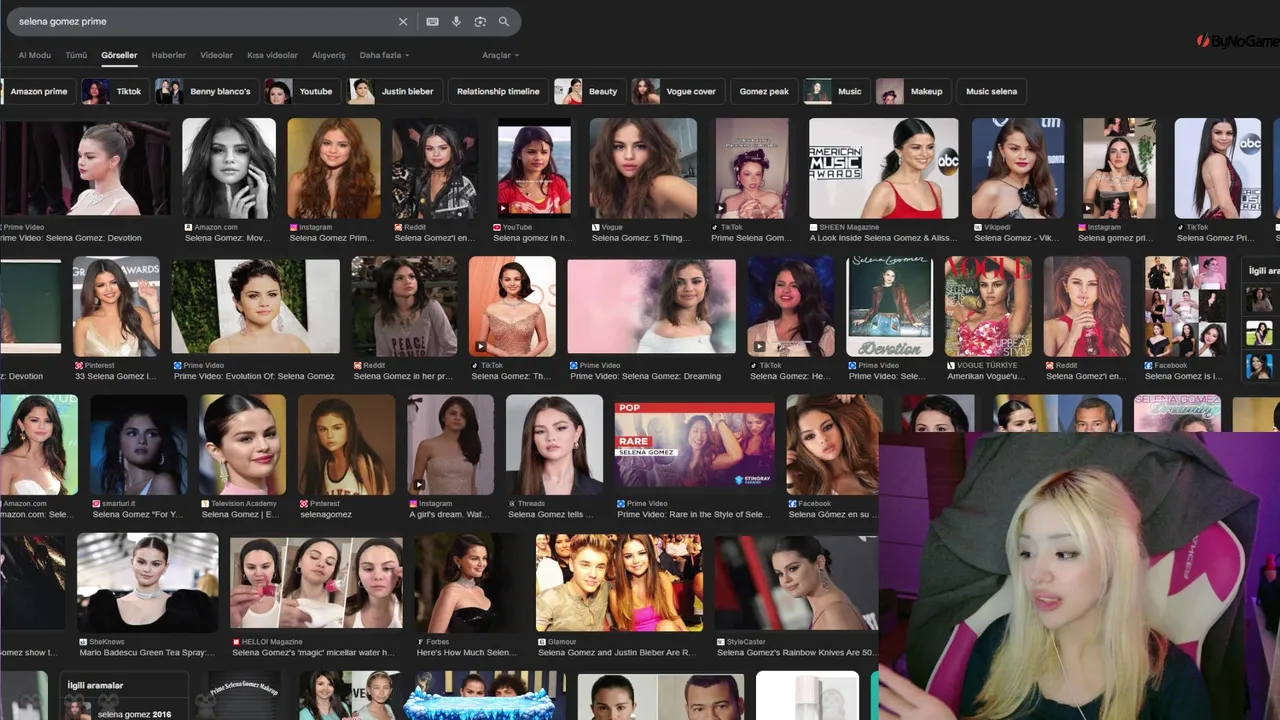Open the HELLO! Magazine micellar water image
Screen dimensions: 1280x720
tap(316, 582)
